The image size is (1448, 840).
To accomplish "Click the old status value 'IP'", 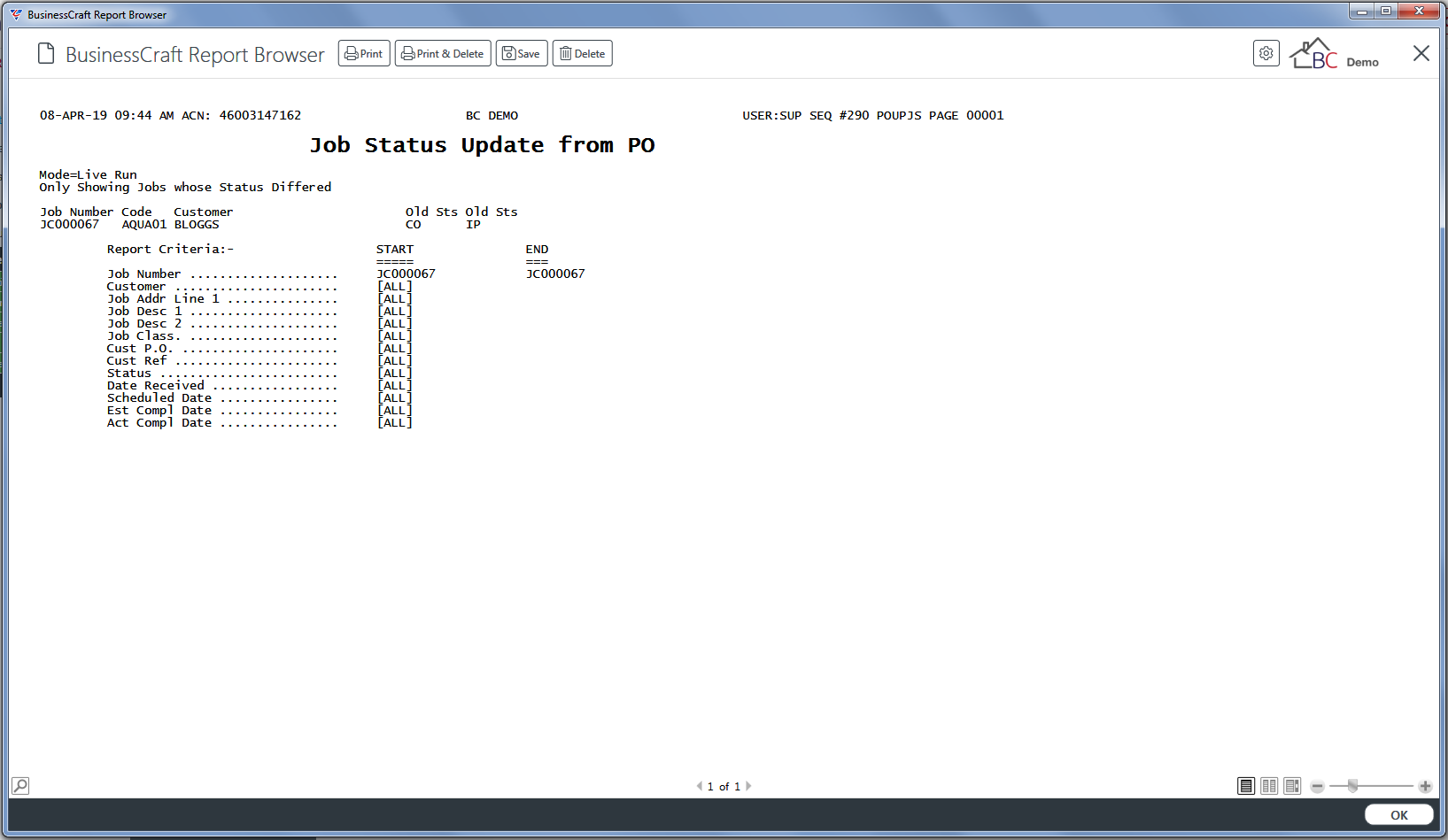I will pyautogui.click(x=473, y=225).
